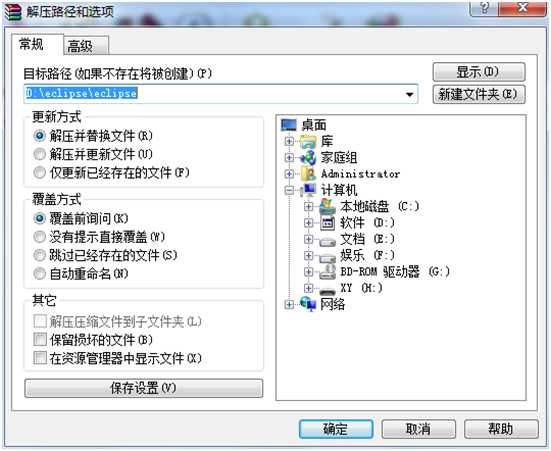
Task: Confirm extraction with 确定 button
Action: 336,429
